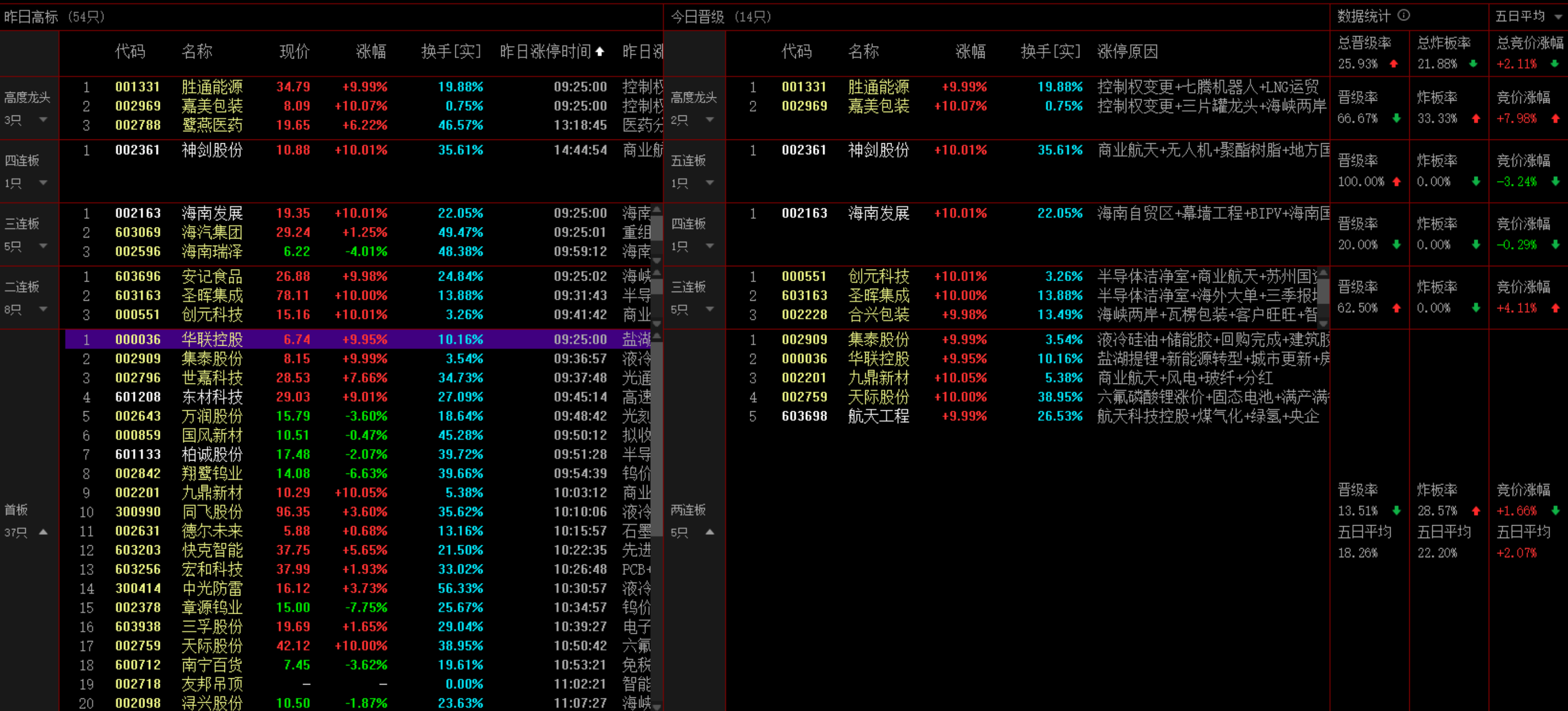
Task: Select the highlighted 华联控股 row
Action: (x=211, y=340)
